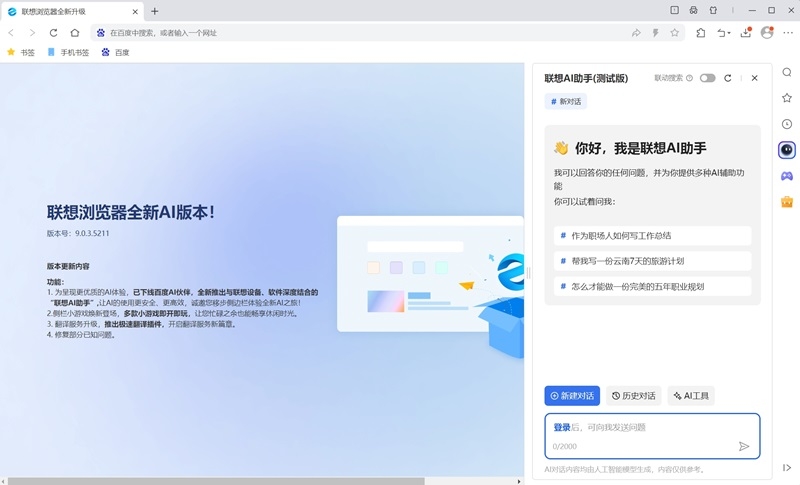Click the horizontal scrollbar at page bottom

point(216,481)
